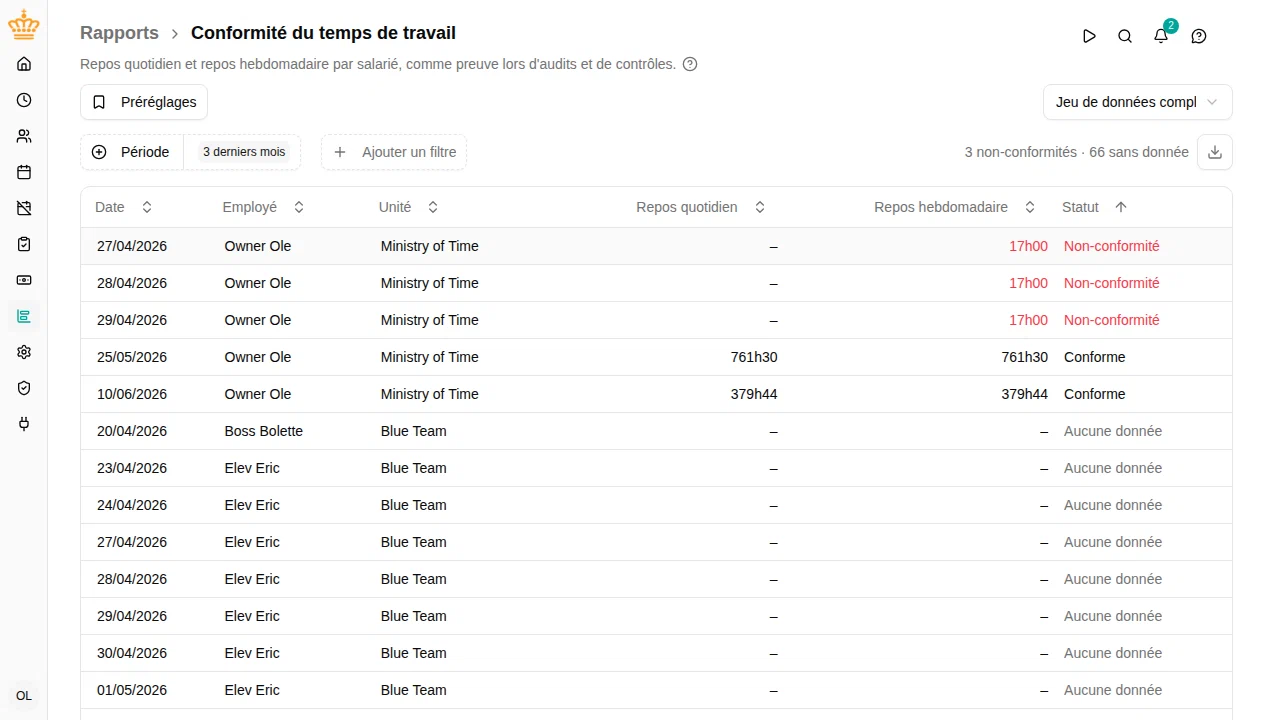Open the home icon in the sidebar

click(24, 64)
